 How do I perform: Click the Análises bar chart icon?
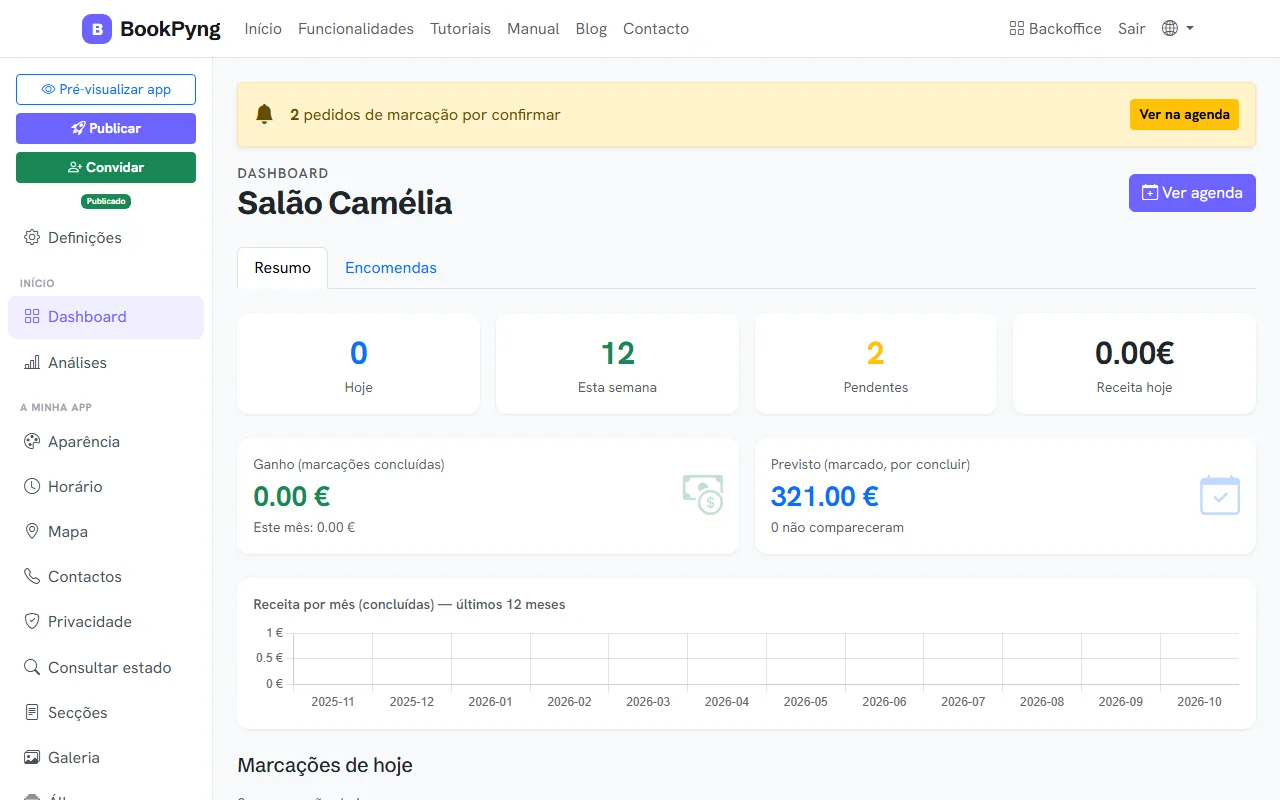31,362
